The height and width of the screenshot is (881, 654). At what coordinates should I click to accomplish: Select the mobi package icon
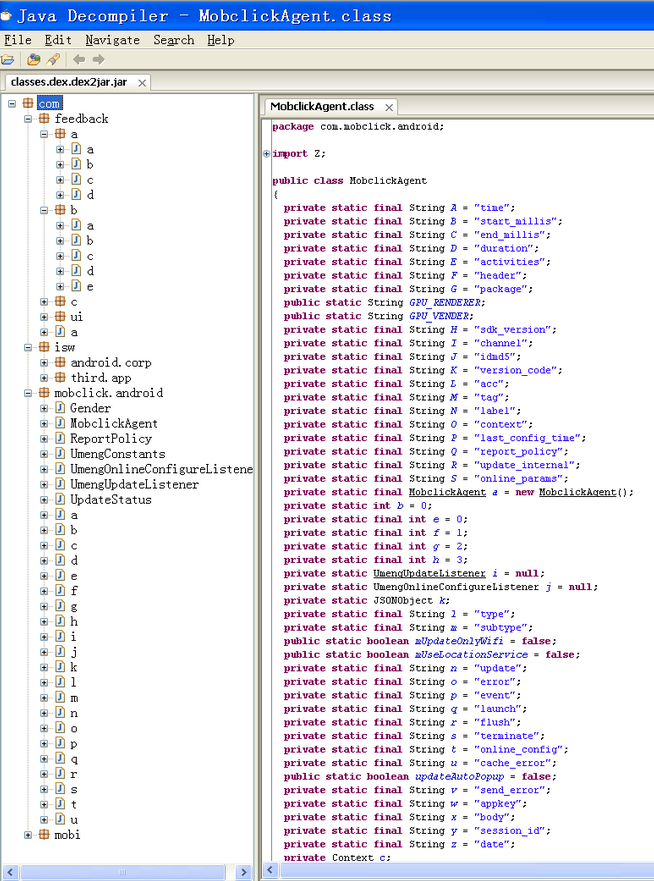pyautogui.click(x=44, y=835)
